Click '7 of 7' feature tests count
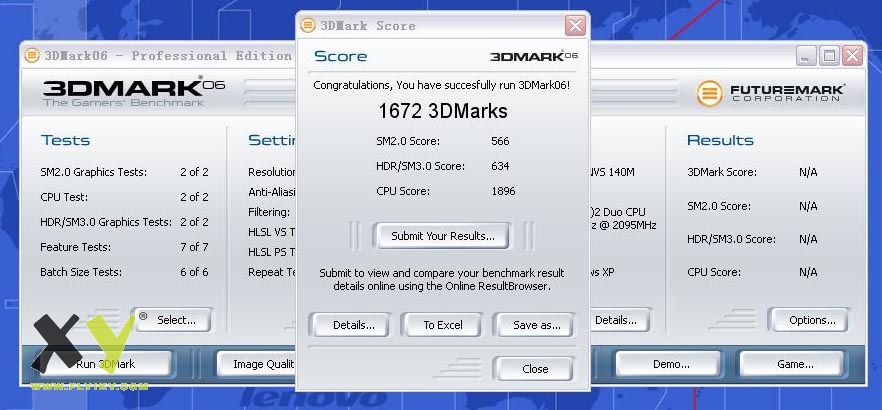 pyautogui.click(x=194, y=247)
